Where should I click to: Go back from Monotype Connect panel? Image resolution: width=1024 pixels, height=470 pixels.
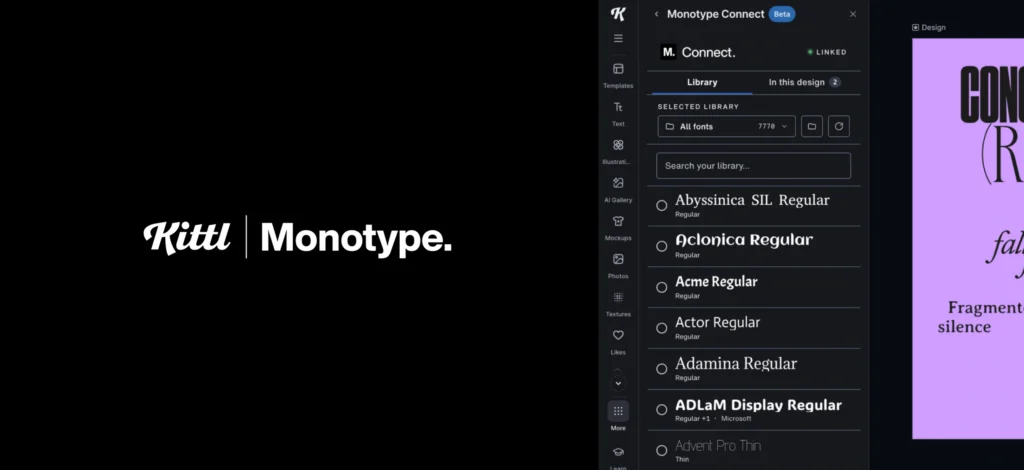tap(656, 14)
